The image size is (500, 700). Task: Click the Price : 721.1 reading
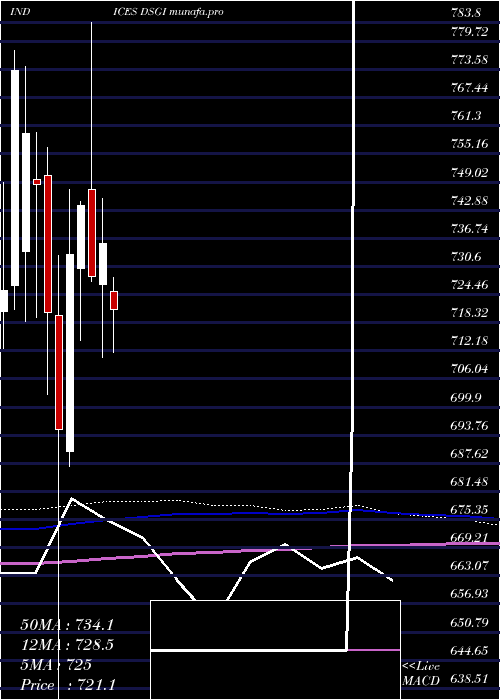click(67, 685)
